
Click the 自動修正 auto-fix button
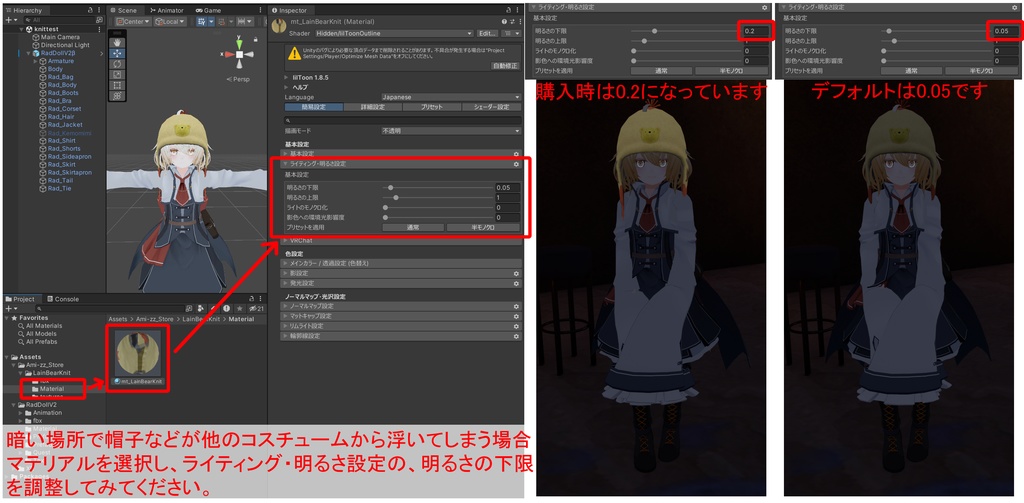(x=505, y=66)
